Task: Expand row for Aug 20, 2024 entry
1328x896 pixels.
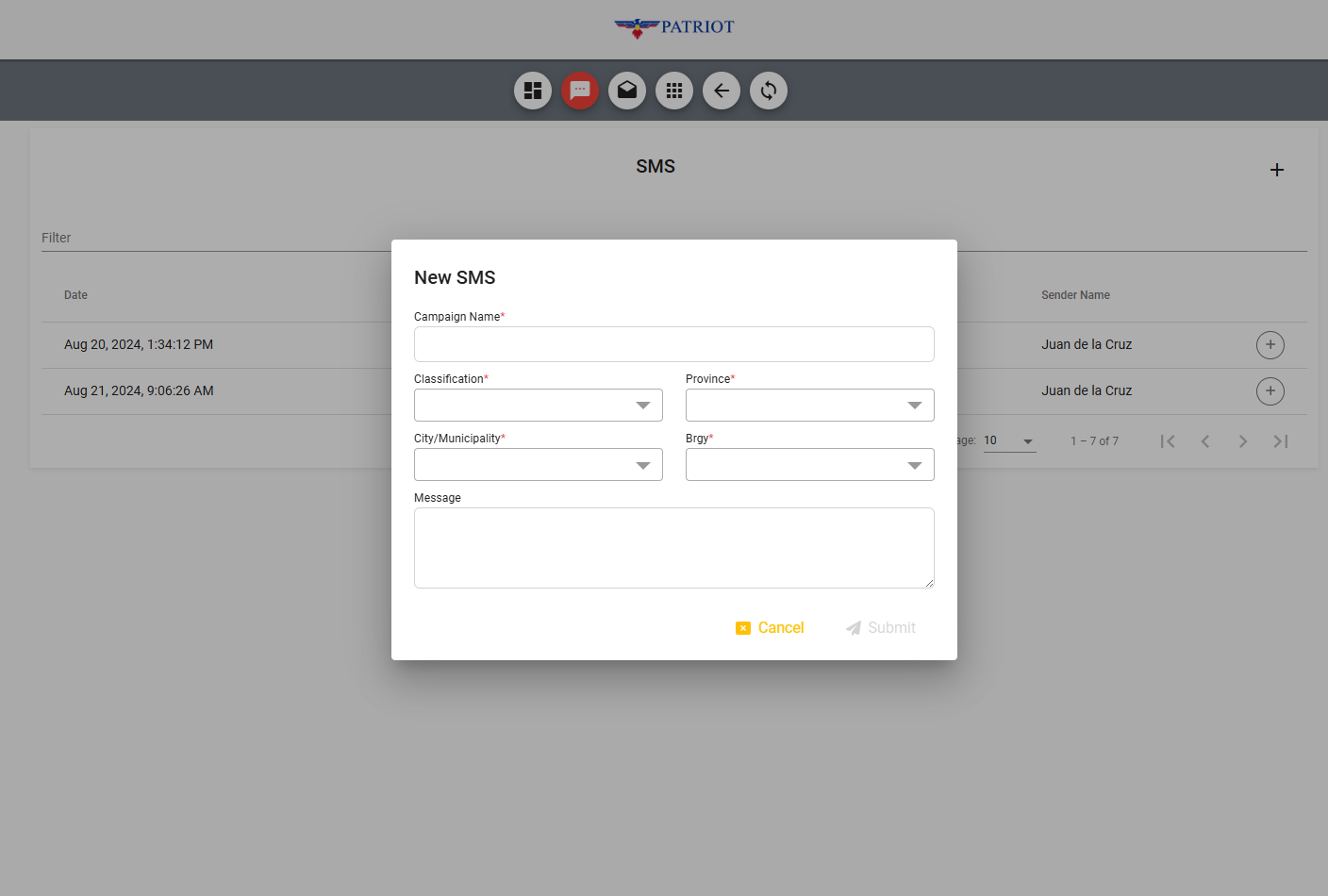Action: [x=1270, y=345]
